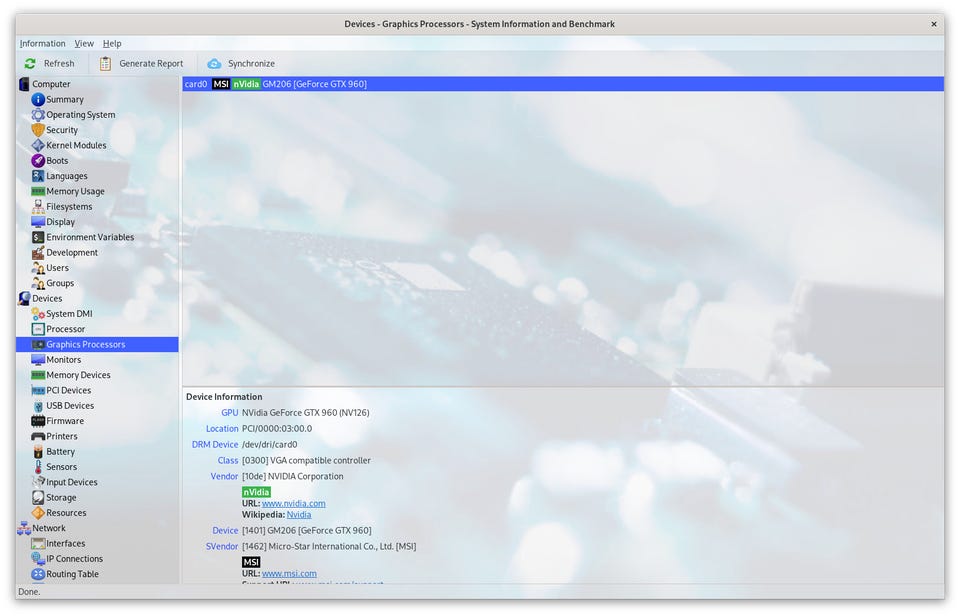Image resolution: width=960 pixels, height=616 pixels.
Task: Click the SVendor value Micro-Star International
Action: tap(329, 546)
